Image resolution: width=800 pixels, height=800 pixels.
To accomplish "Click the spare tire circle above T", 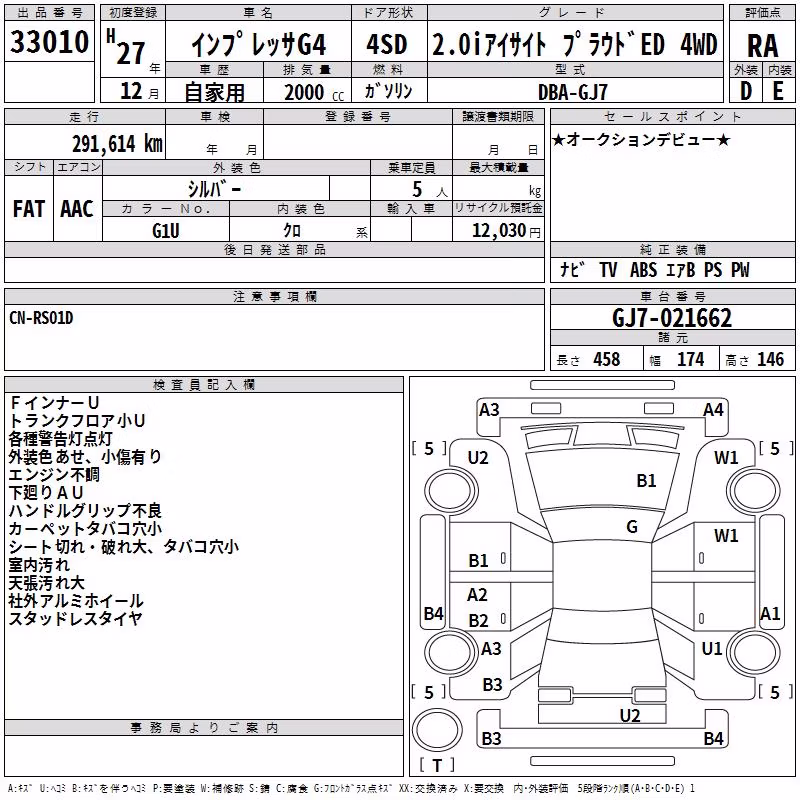I will (437, 730).
